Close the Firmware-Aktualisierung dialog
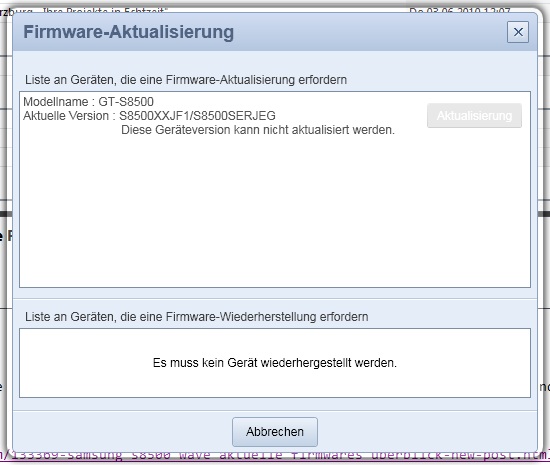This screenshot has width=550, height=465. click(518, 32)
